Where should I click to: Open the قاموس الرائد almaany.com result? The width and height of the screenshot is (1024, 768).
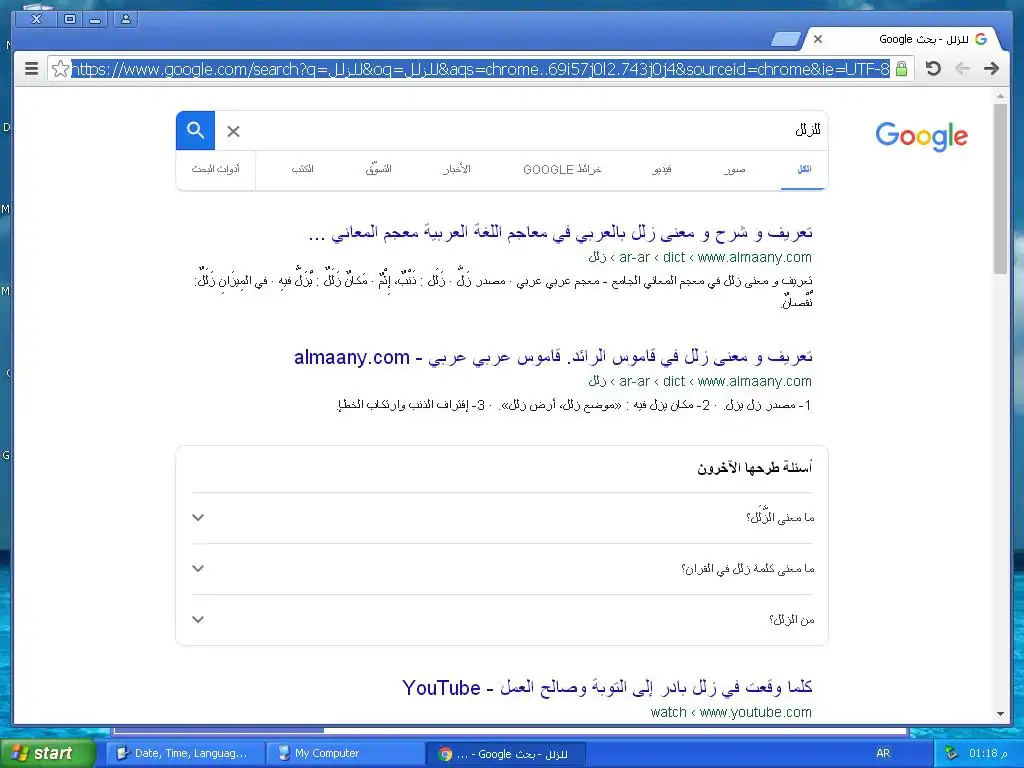click(553, 357)
